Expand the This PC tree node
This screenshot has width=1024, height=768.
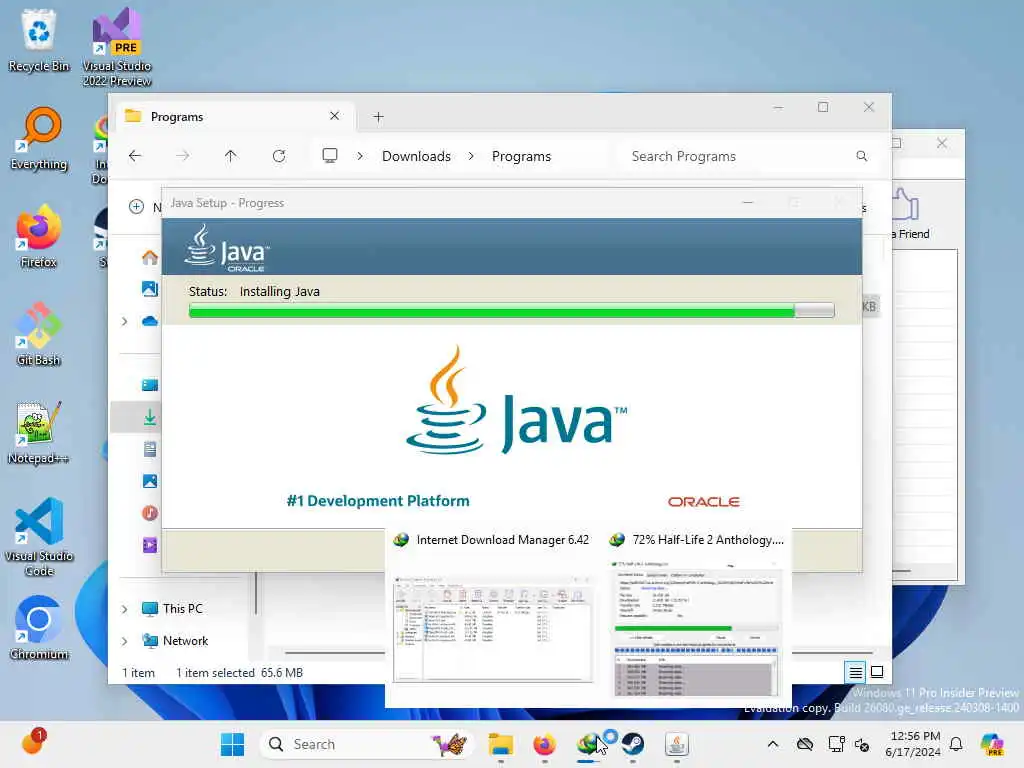125,609
